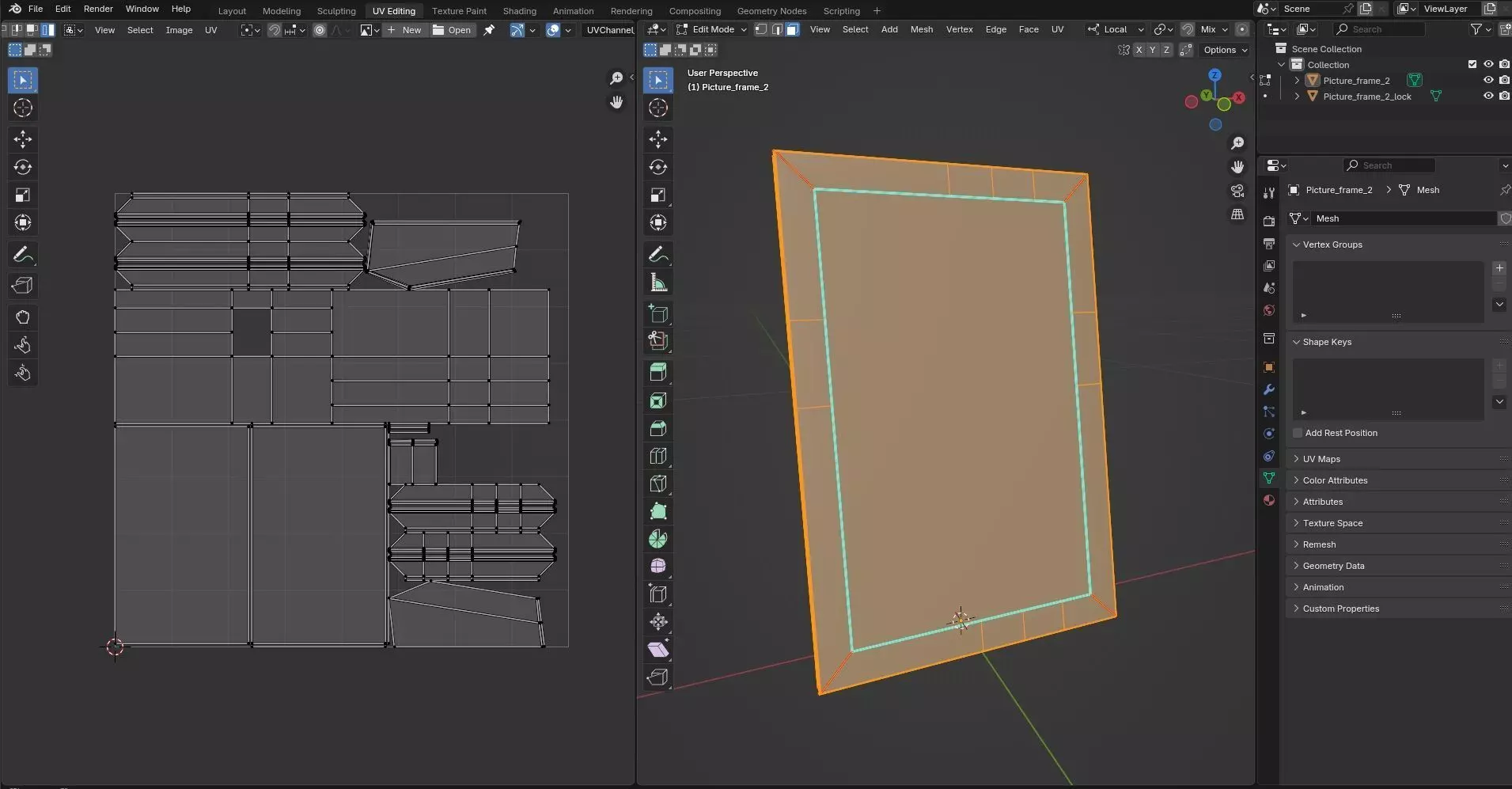The image size is (1512, 789).
Task: Open the UV menu in UV editor
Action: (211, 30)
